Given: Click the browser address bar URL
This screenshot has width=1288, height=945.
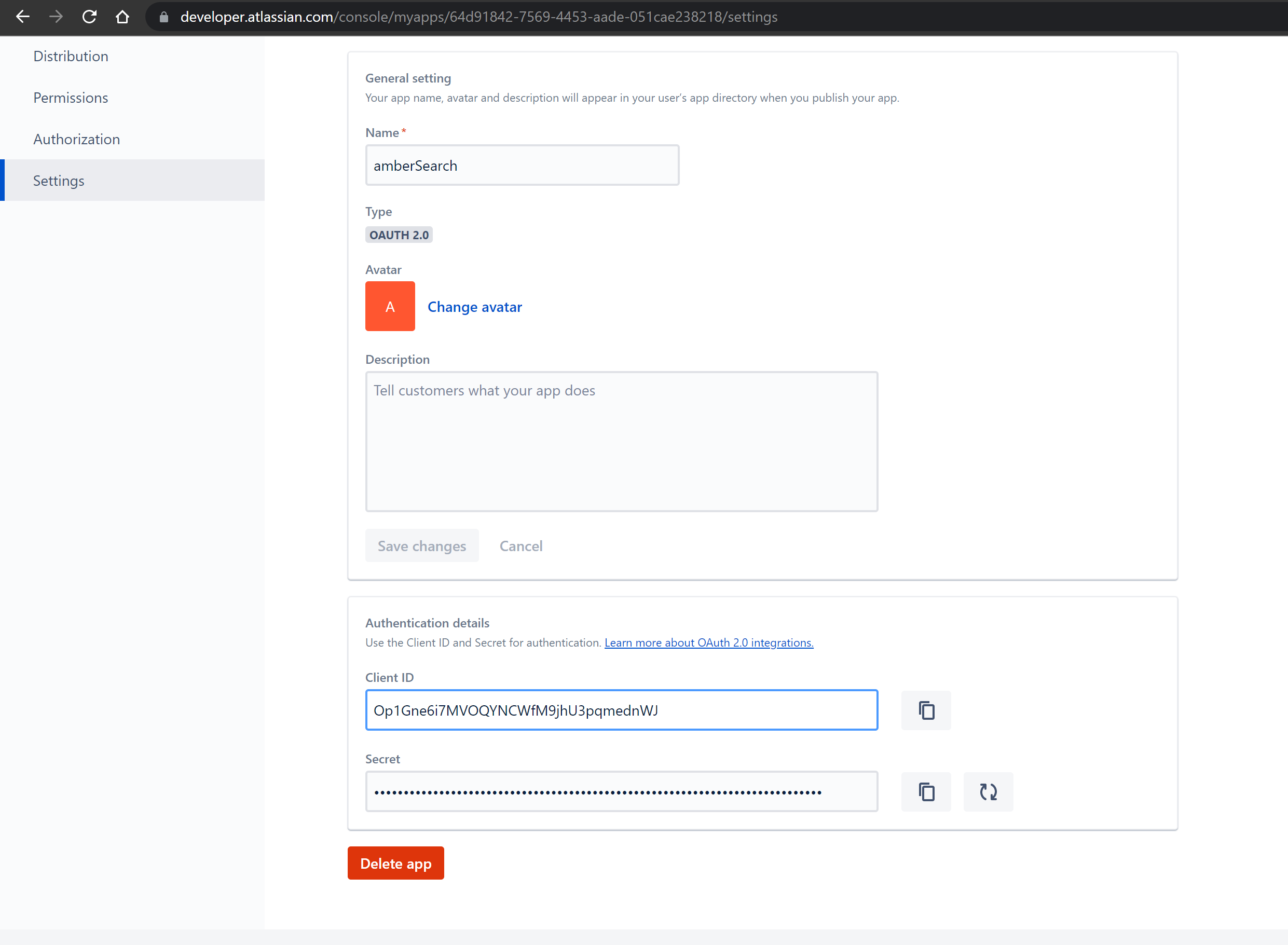Looking at the screenshot, I should [x=478, y=17].
